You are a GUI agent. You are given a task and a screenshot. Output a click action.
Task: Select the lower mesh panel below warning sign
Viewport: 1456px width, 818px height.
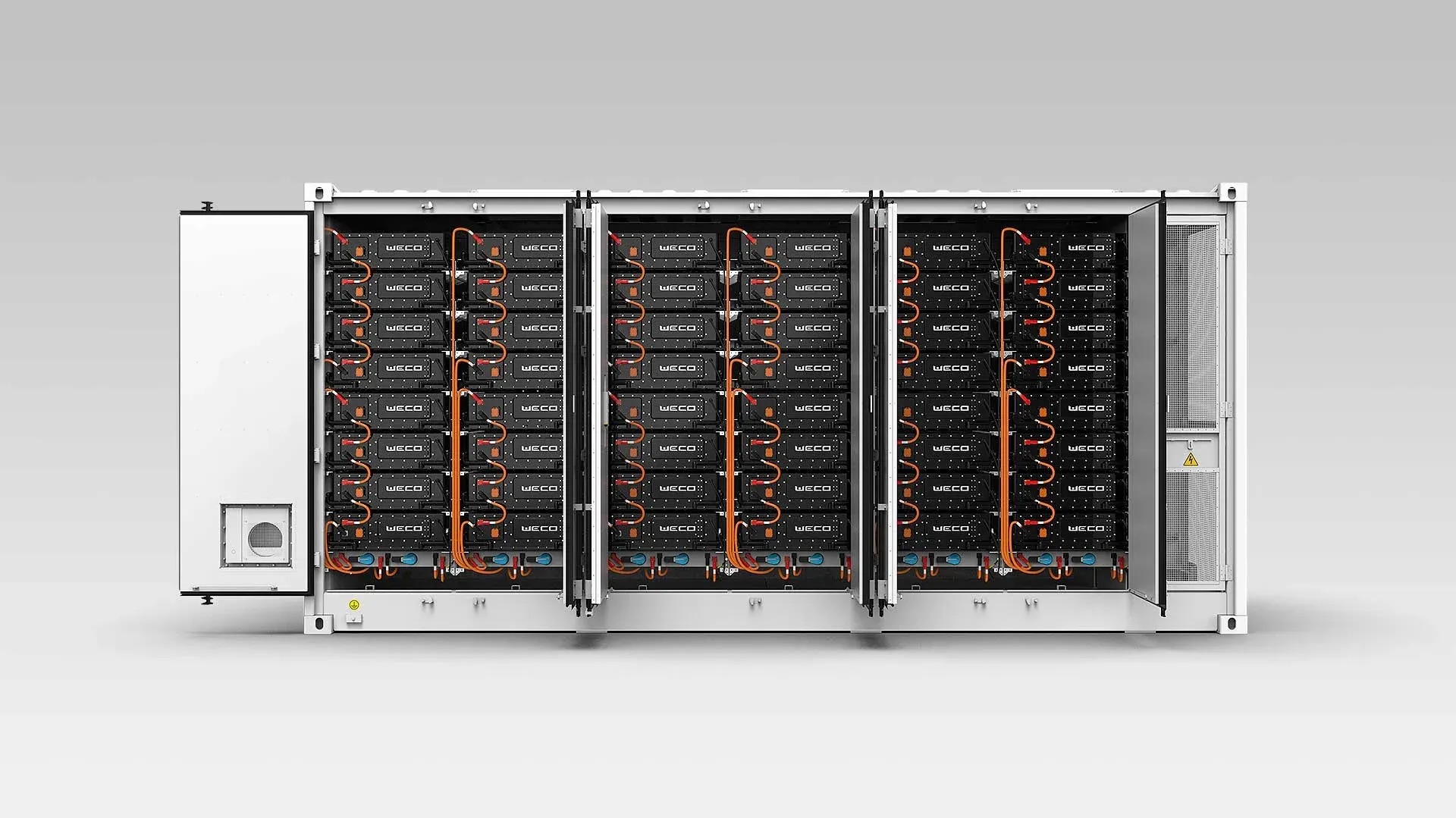coord(1191,527)
